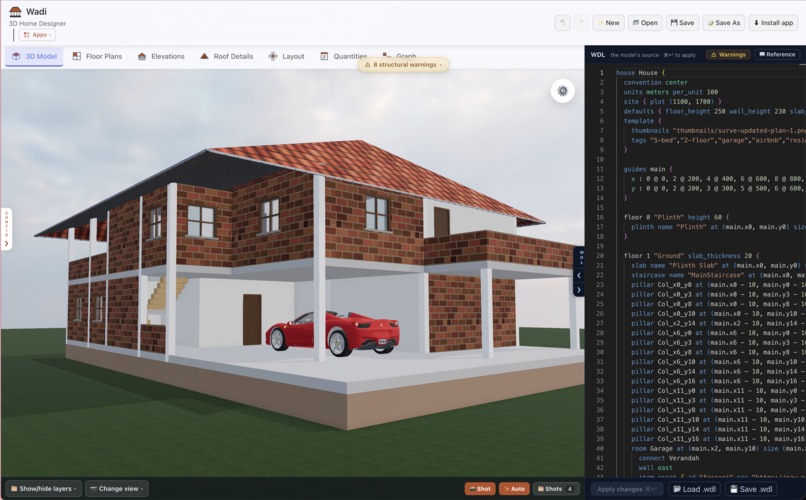Take a Shot of the view

480,489
